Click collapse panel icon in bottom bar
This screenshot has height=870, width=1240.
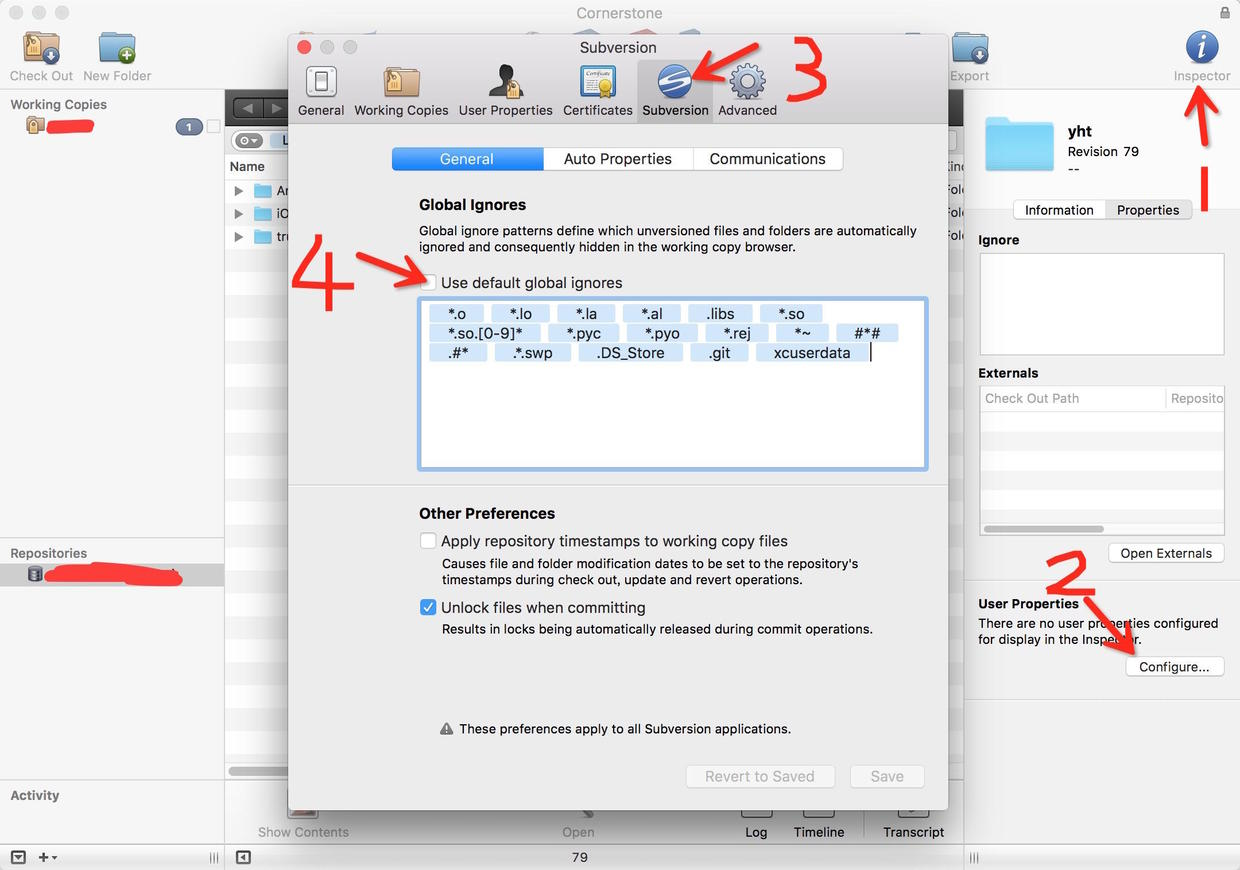243,857
